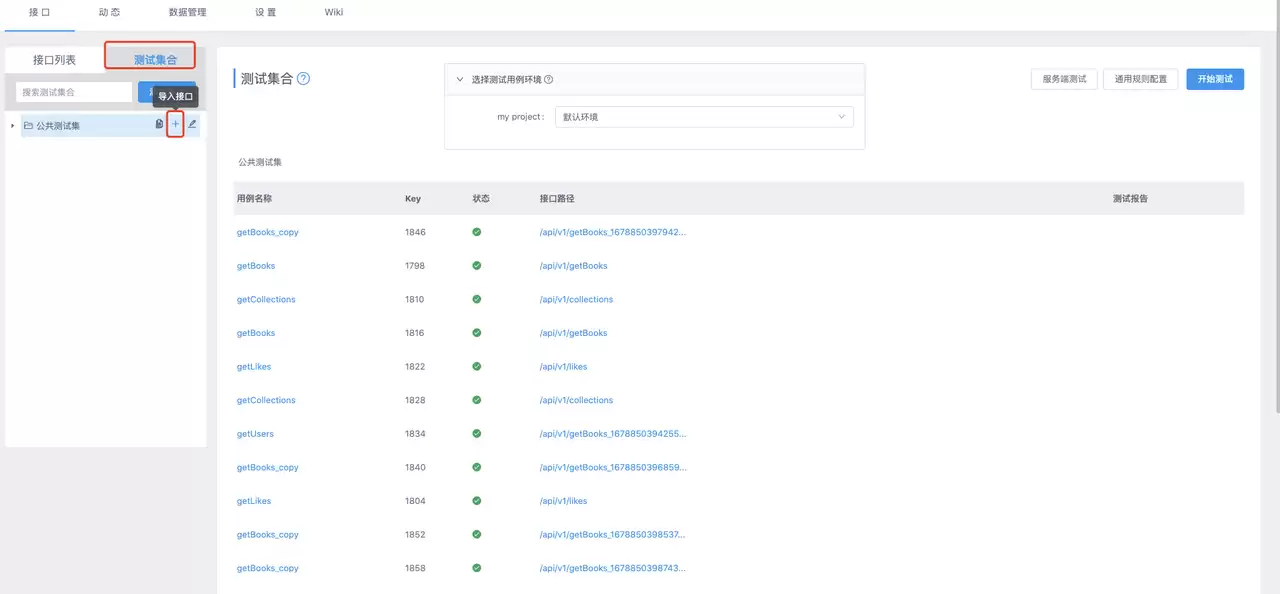Viewport: 1280px width, 594px height.
Task: Open path /api/v1/getBooks_1678850394255...
Action: 613,434
